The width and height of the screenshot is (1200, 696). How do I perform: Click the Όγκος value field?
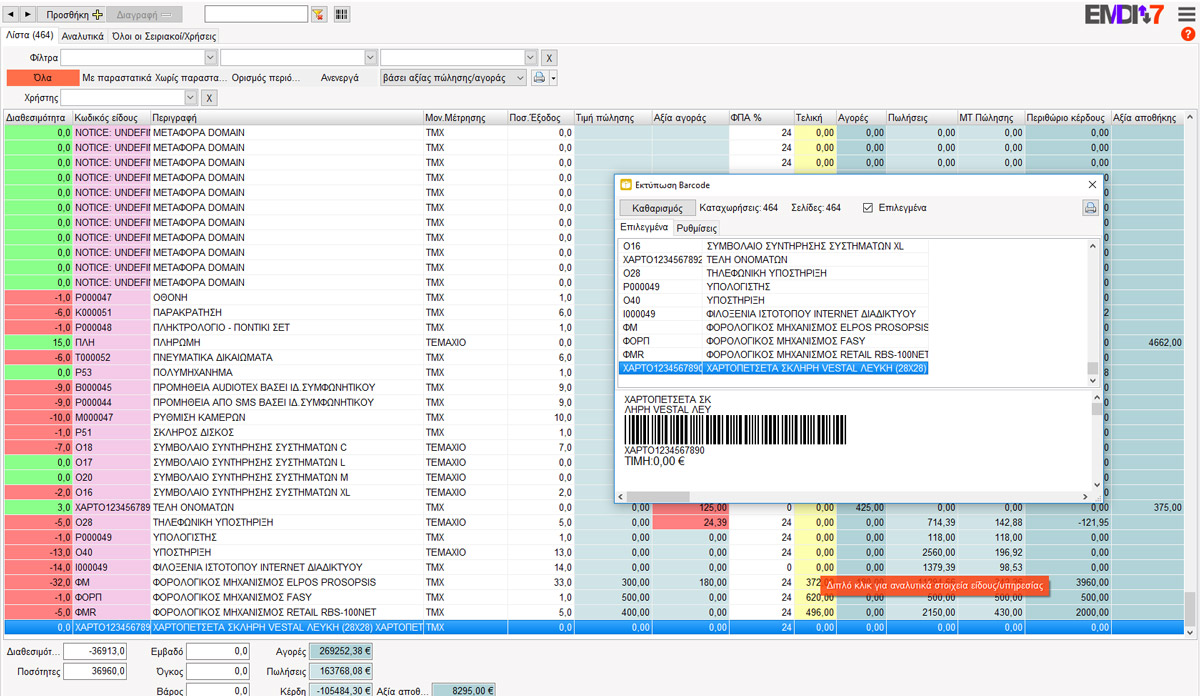click(x=217, y=671)
